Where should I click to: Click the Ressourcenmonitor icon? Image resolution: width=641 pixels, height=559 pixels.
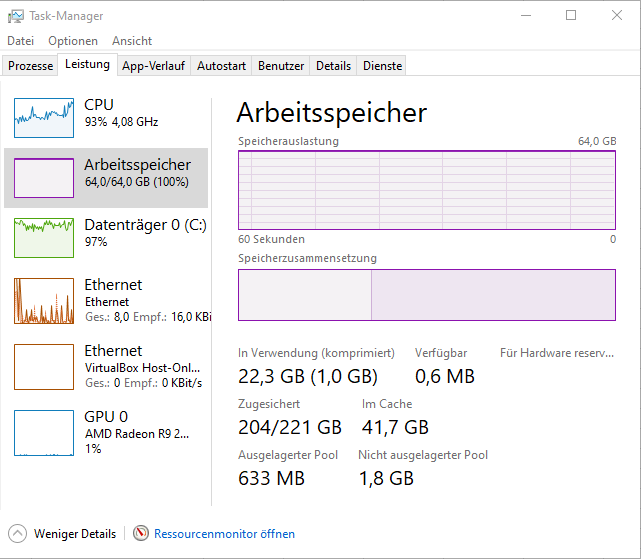click(141, 534)
